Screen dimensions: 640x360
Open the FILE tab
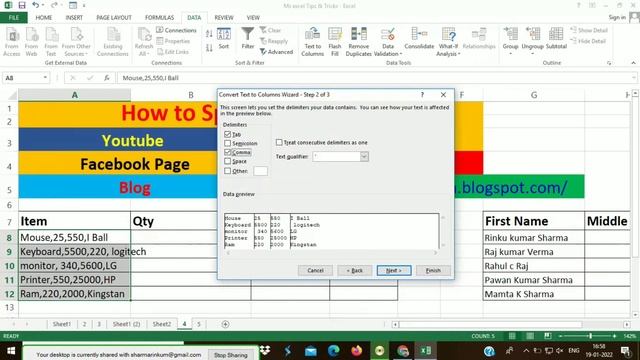coord(13,18)
